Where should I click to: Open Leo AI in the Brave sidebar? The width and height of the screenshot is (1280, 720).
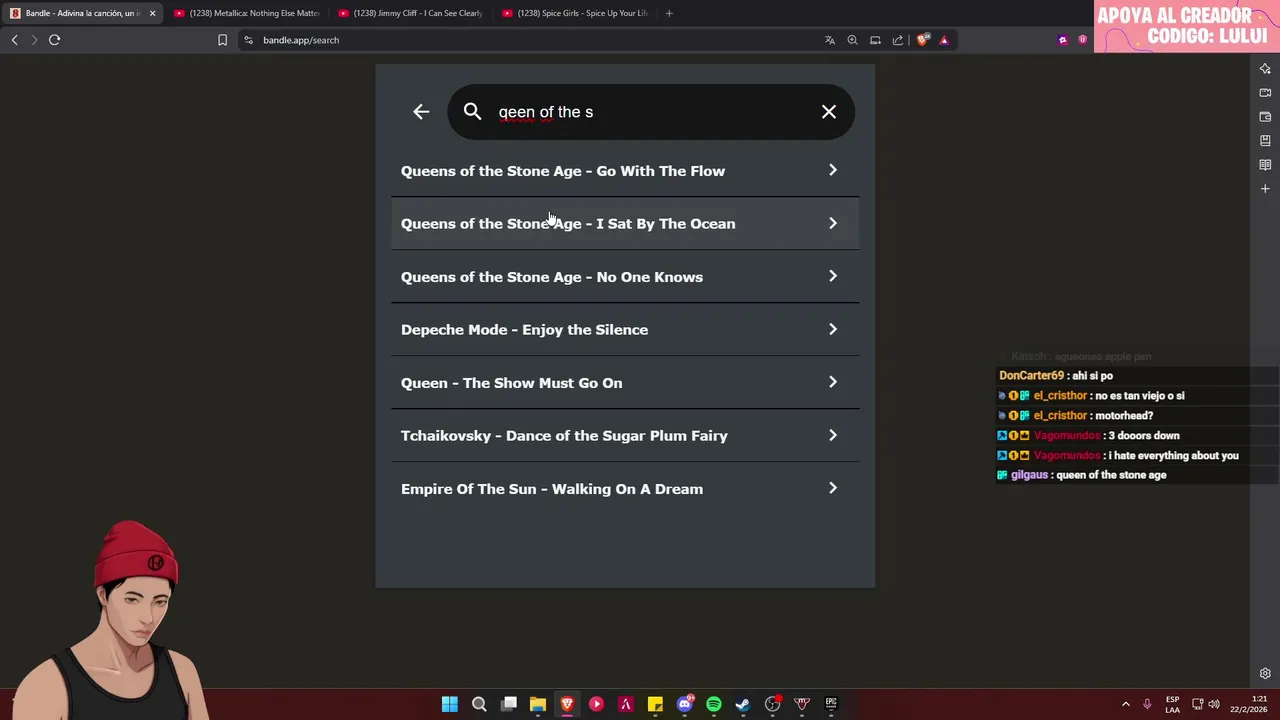click(1265, 69)
